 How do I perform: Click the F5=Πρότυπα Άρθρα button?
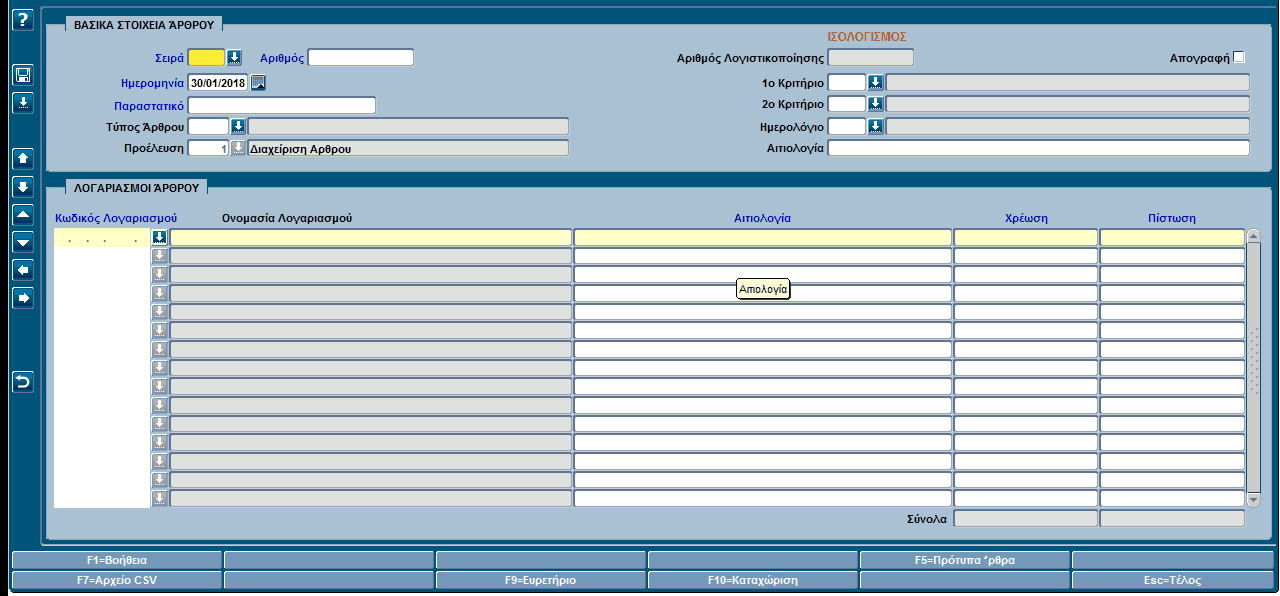coord(964,560)
